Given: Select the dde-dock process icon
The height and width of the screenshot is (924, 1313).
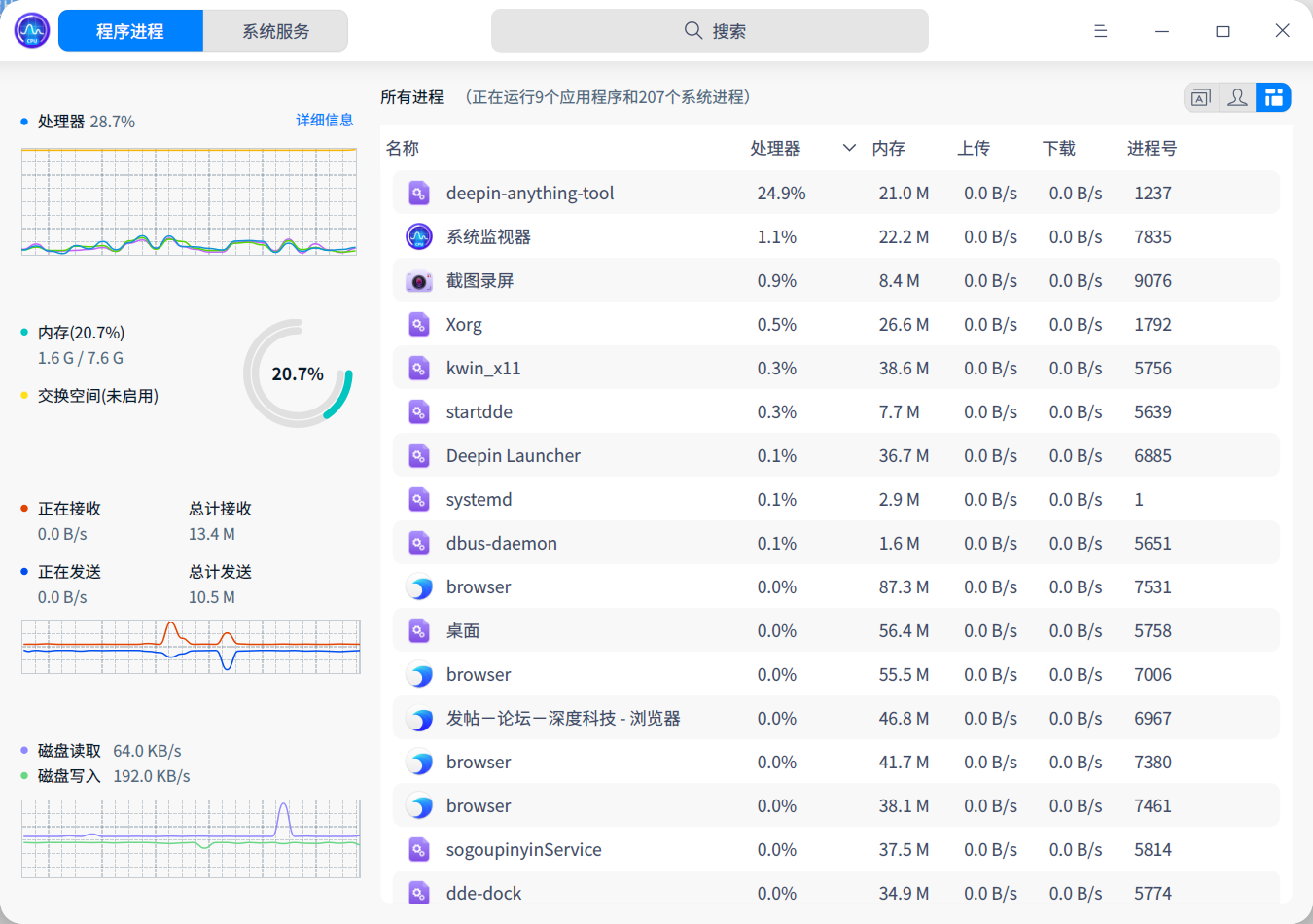Looking at the screenshot, I should 419,893.
